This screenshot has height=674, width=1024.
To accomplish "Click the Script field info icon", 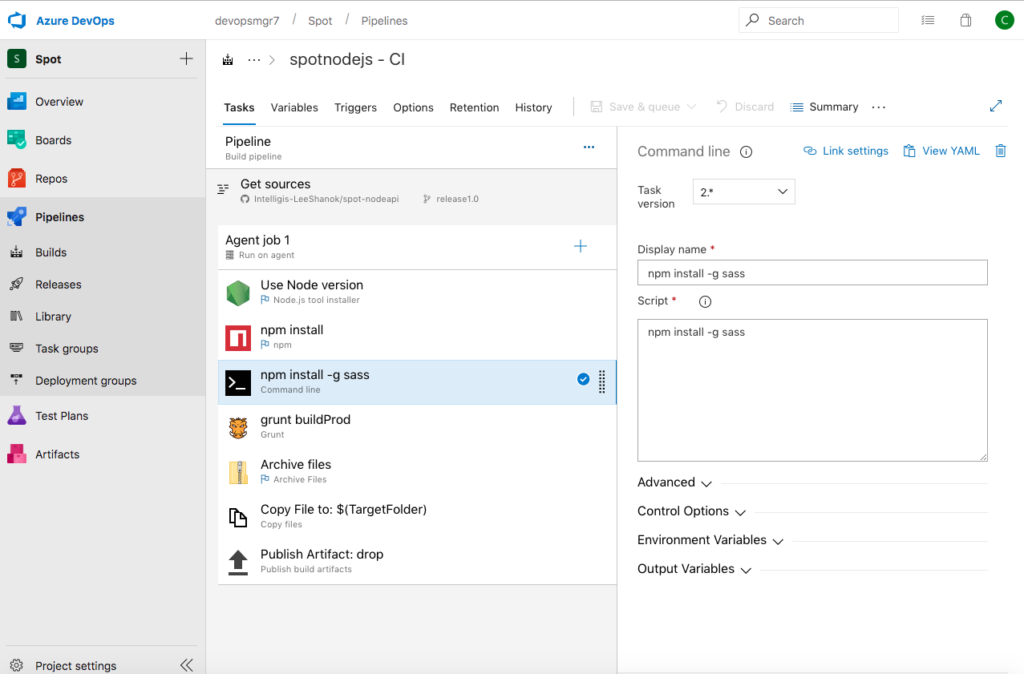I will 705,301.
